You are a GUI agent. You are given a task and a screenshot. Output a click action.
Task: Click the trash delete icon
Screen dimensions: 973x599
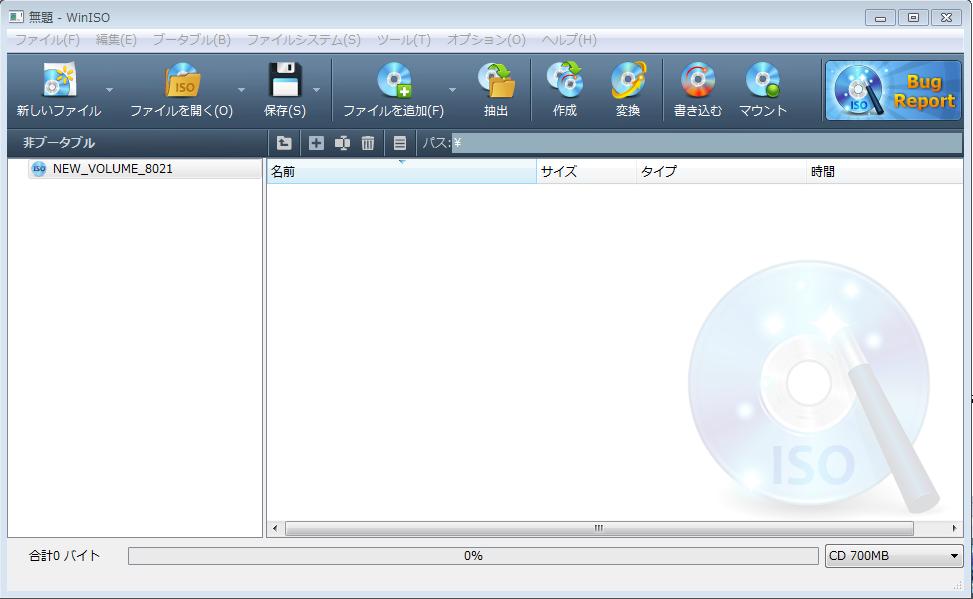(x=368, y=143)
